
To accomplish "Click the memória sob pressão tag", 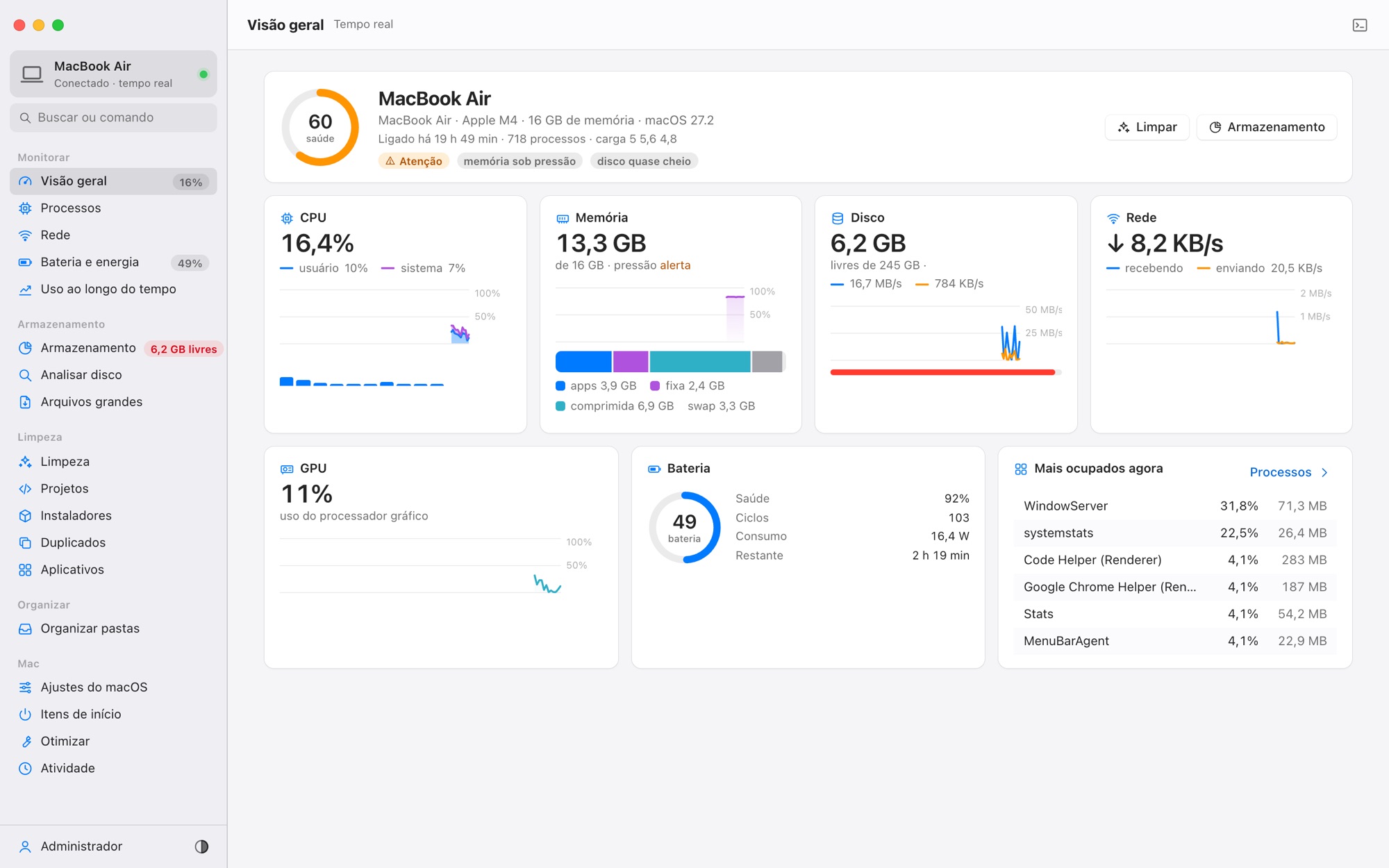I will click(519, 161).
